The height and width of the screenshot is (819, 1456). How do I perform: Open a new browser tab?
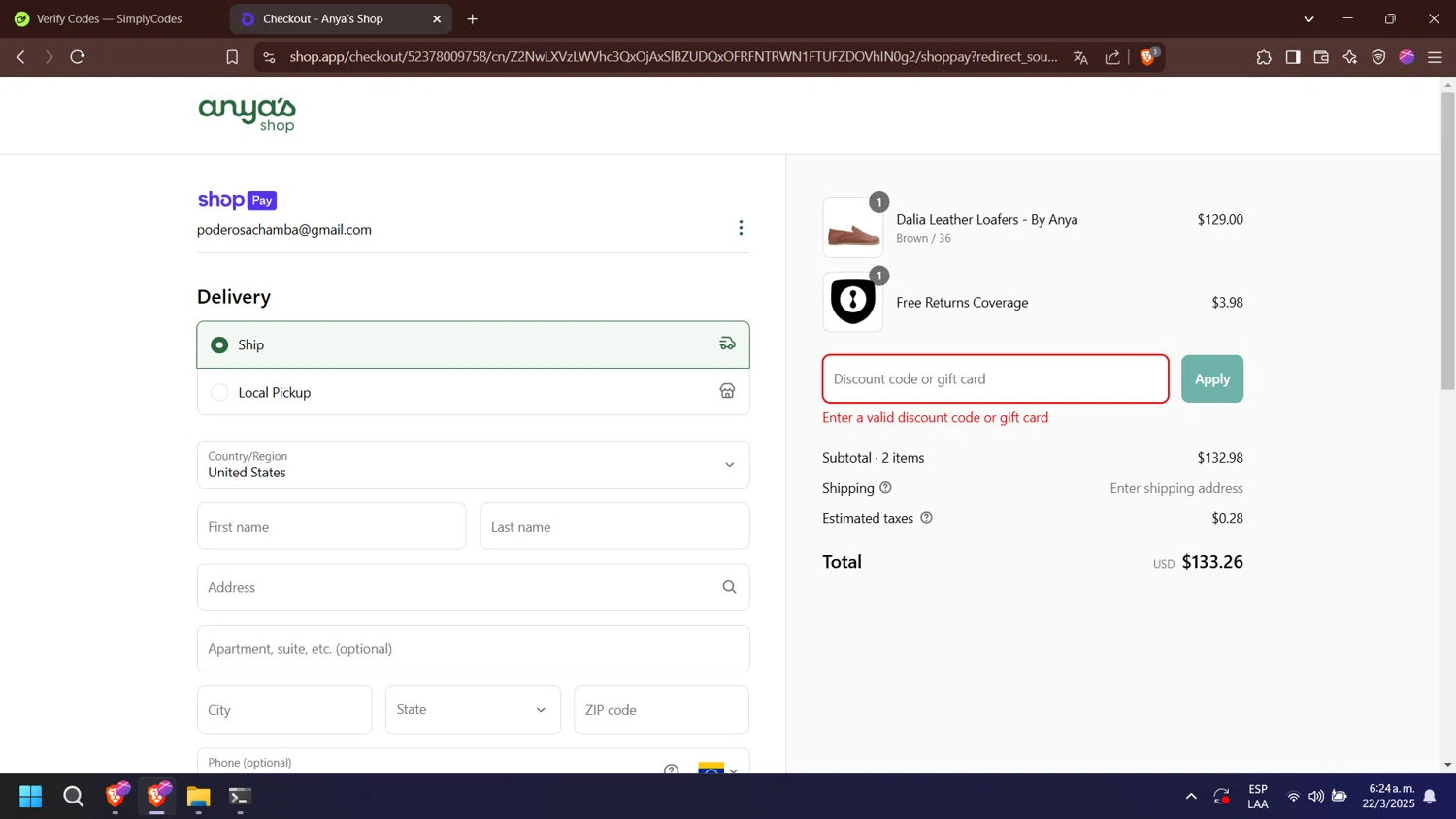[472, 18]
